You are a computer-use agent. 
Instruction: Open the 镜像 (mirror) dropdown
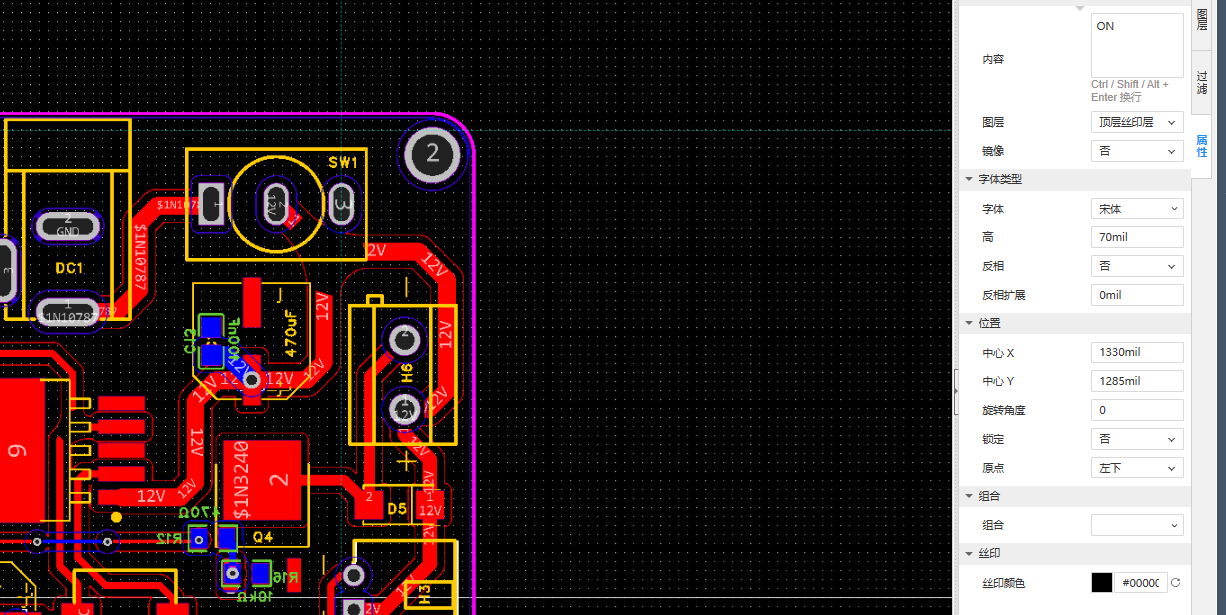pyautogui.click(x=1137, y=151)
